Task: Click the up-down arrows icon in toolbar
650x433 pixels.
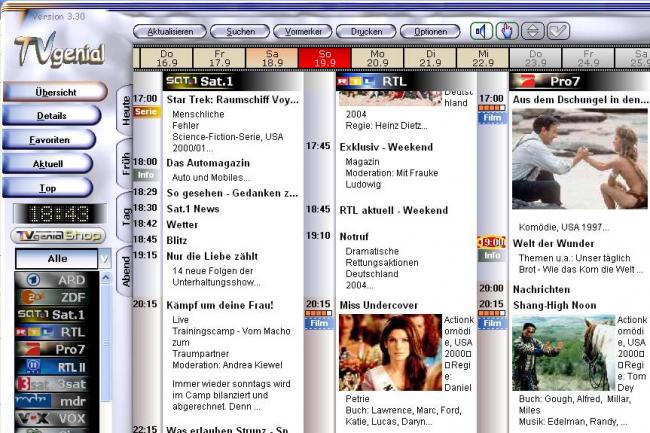Action: coord(533,31)
